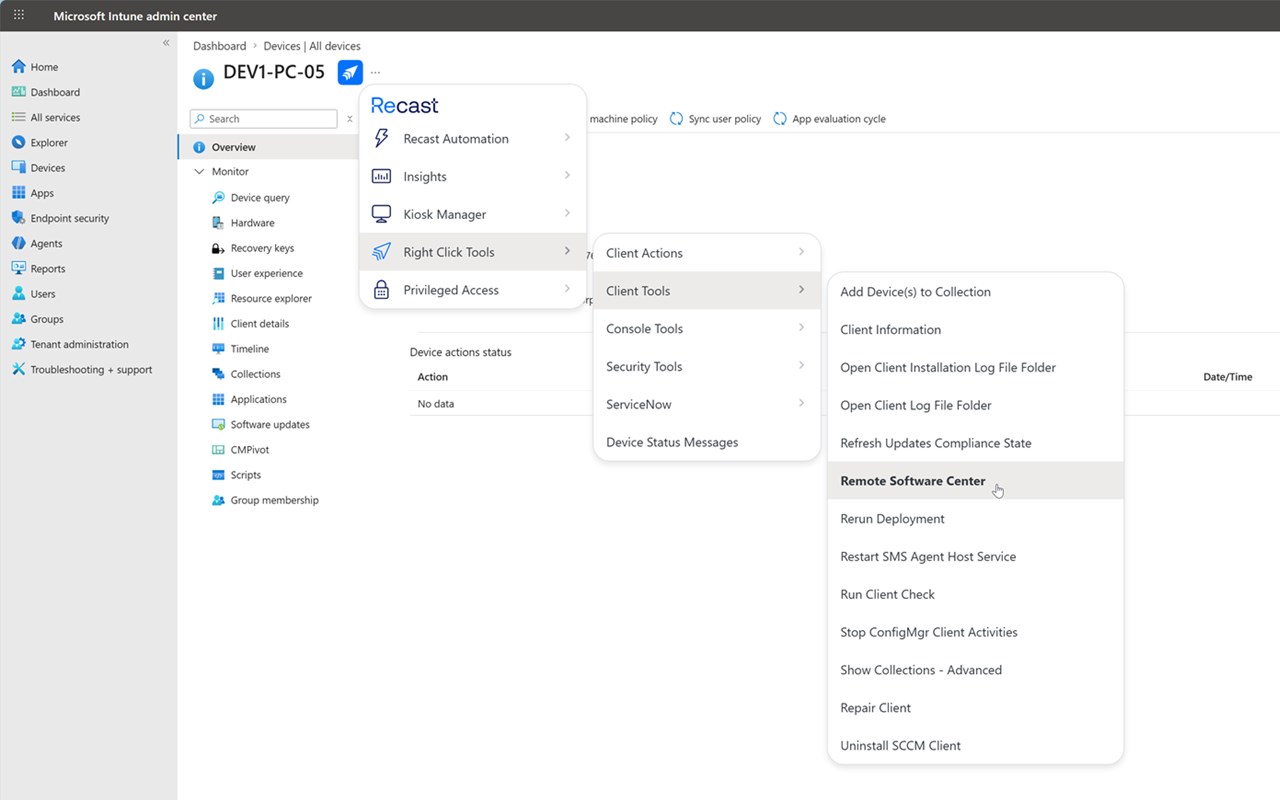Screen dimensions: 1280x800
Task: Click the Devices icon in sidebar
Action: 18,168
